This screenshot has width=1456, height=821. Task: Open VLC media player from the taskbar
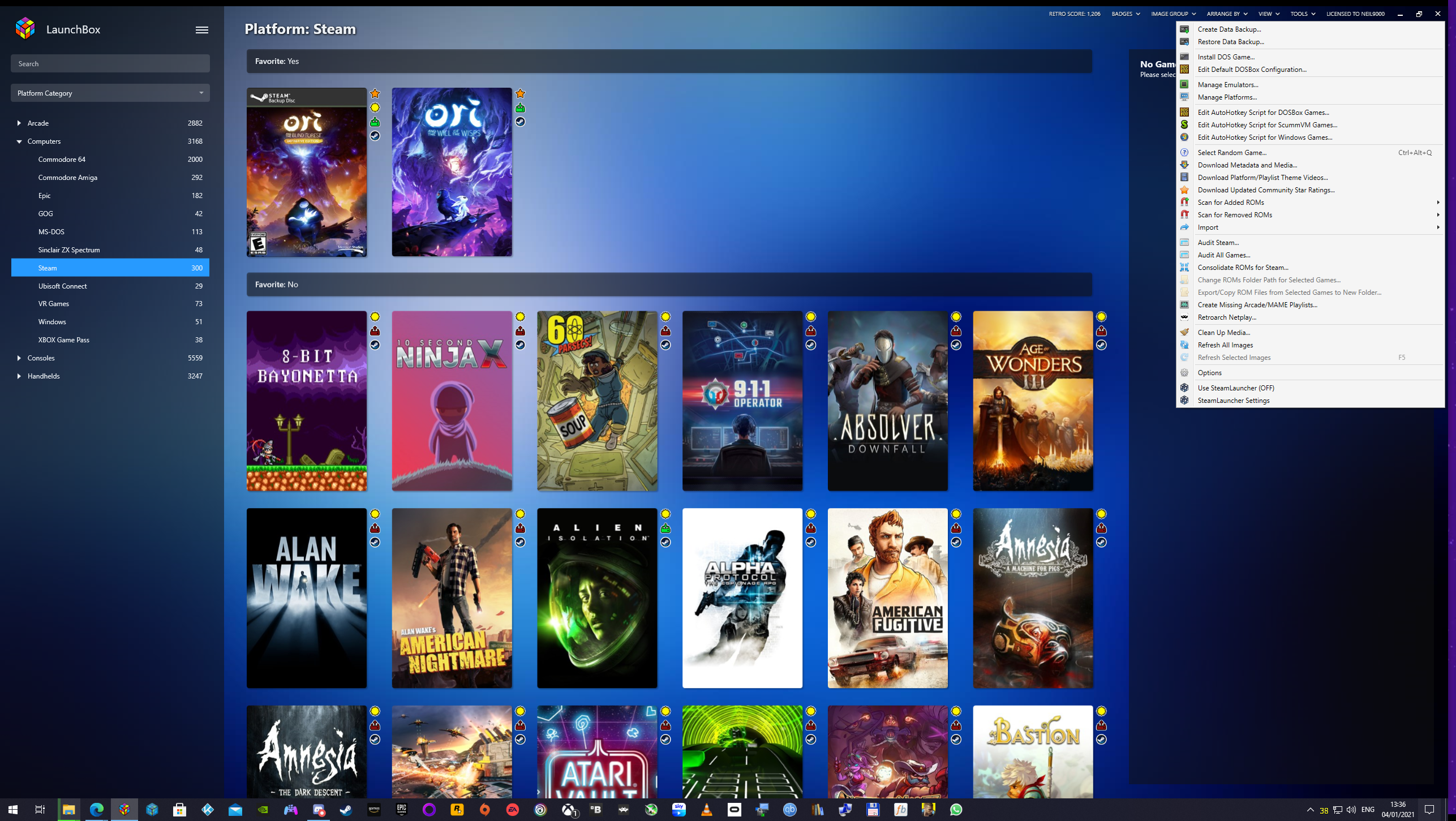(x=707, y=810)
